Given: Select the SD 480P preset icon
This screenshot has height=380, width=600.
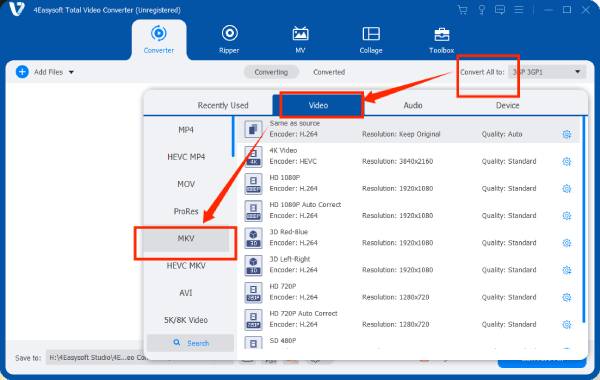Looking at the screenshot, I should coord(253,343).
